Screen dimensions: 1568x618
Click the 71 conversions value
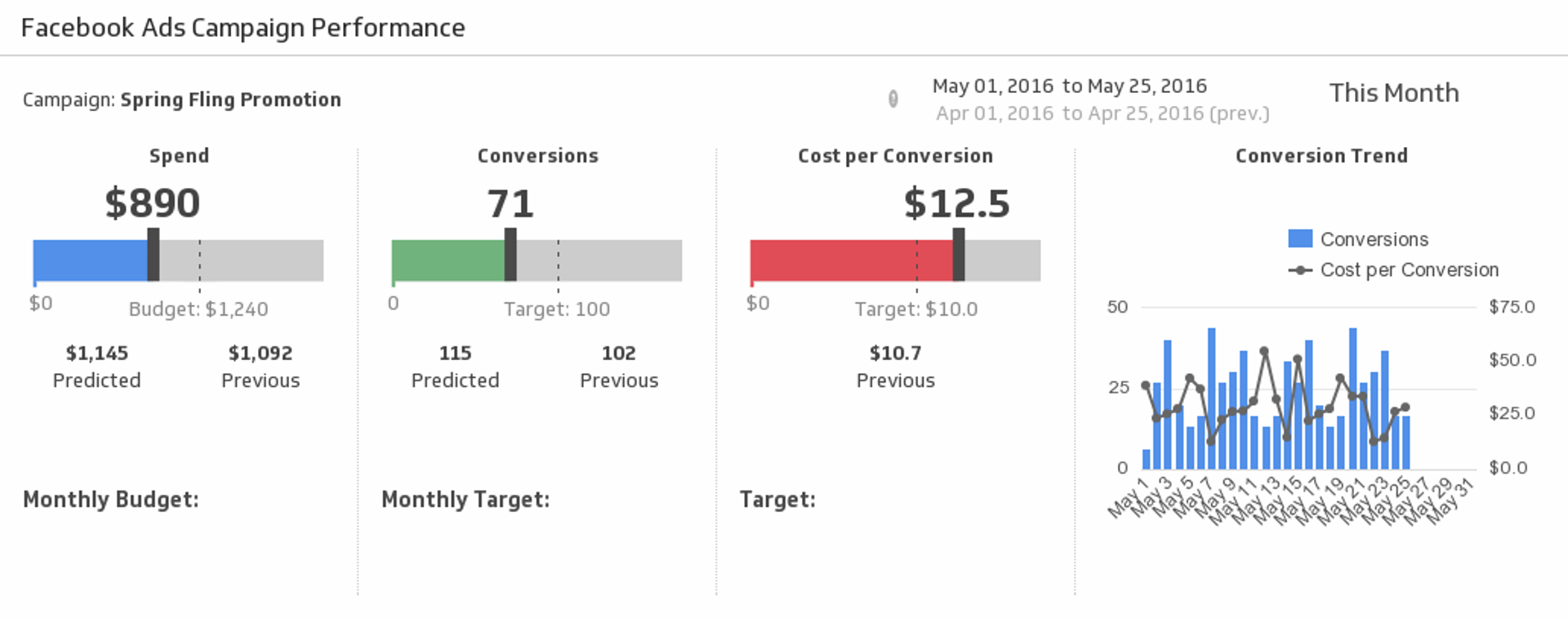point(510,203)
